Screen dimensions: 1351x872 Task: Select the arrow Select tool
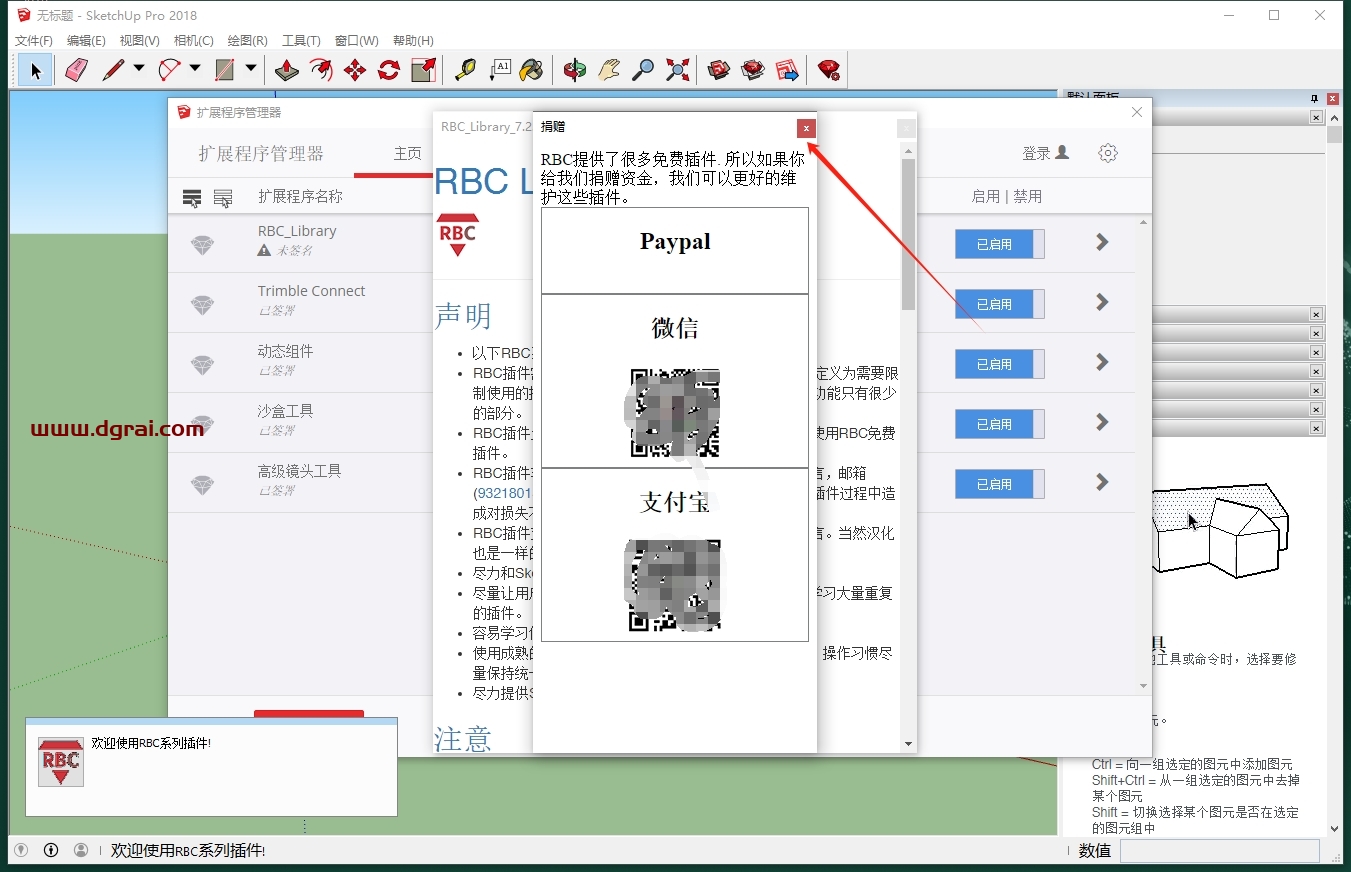36,70
